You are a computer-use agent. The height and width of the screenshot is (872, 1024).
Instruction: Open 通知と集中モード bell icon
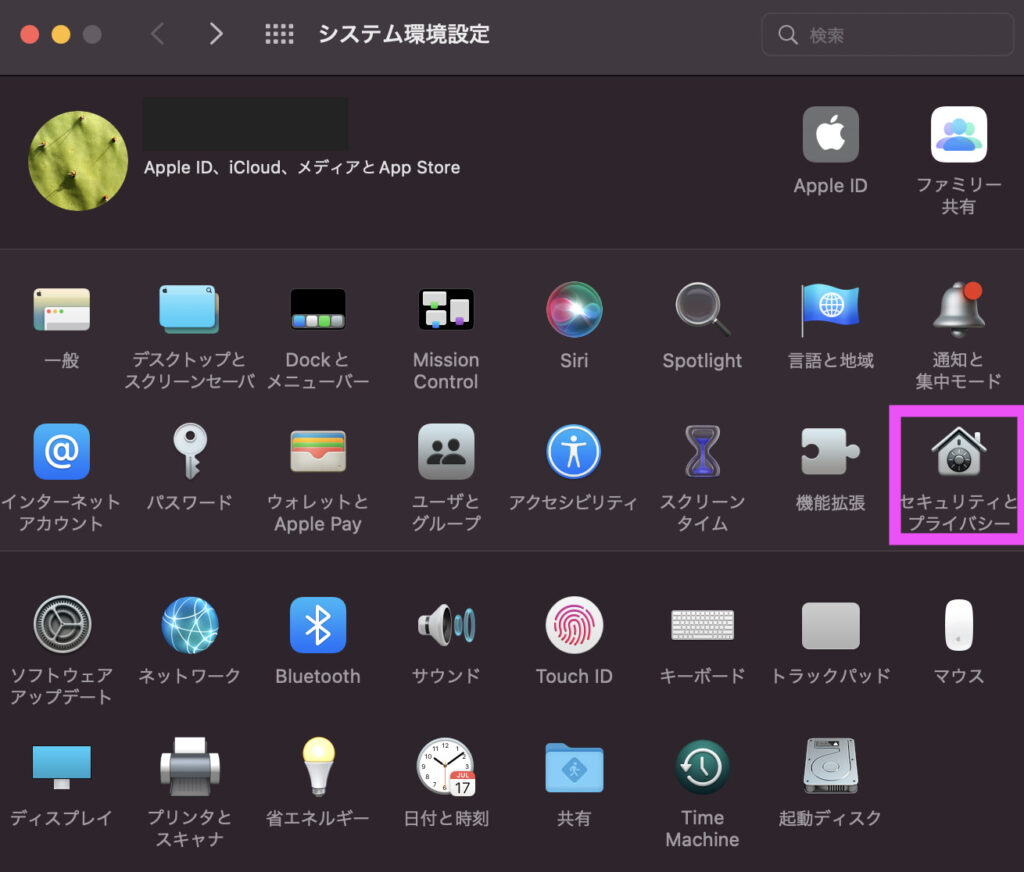point(958,310)
